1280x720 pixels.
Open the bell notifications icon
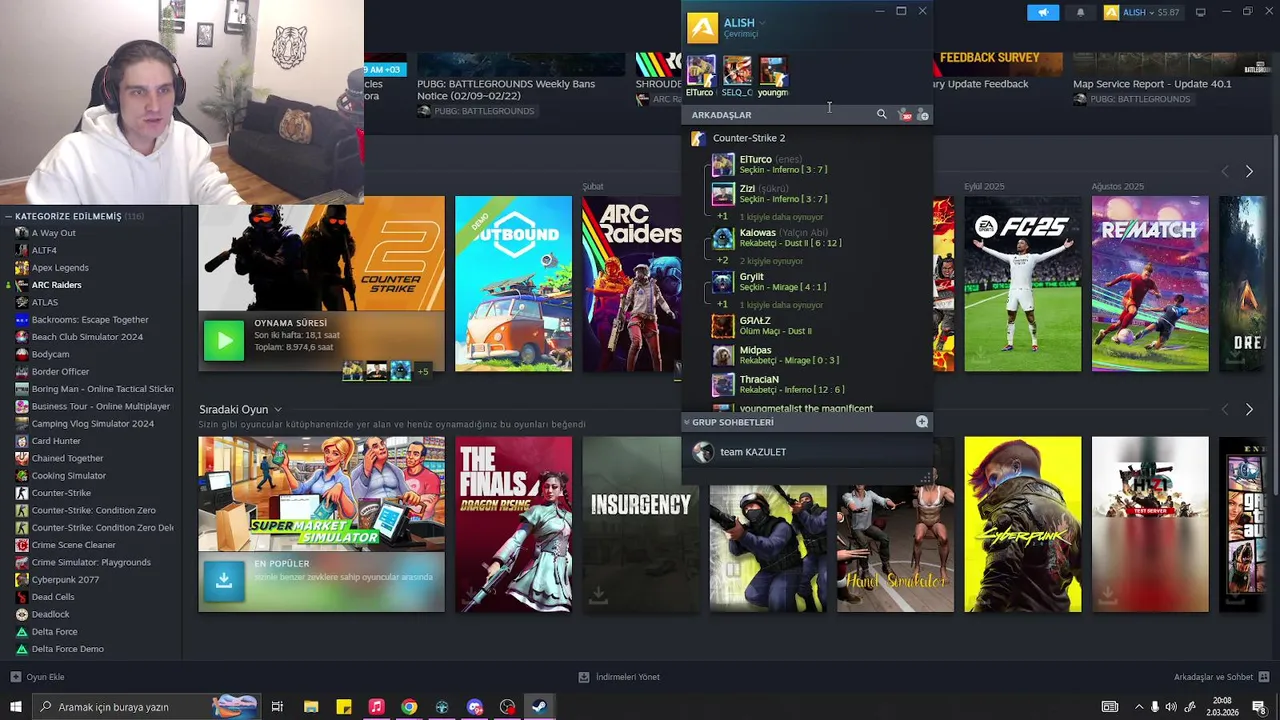1080,12
